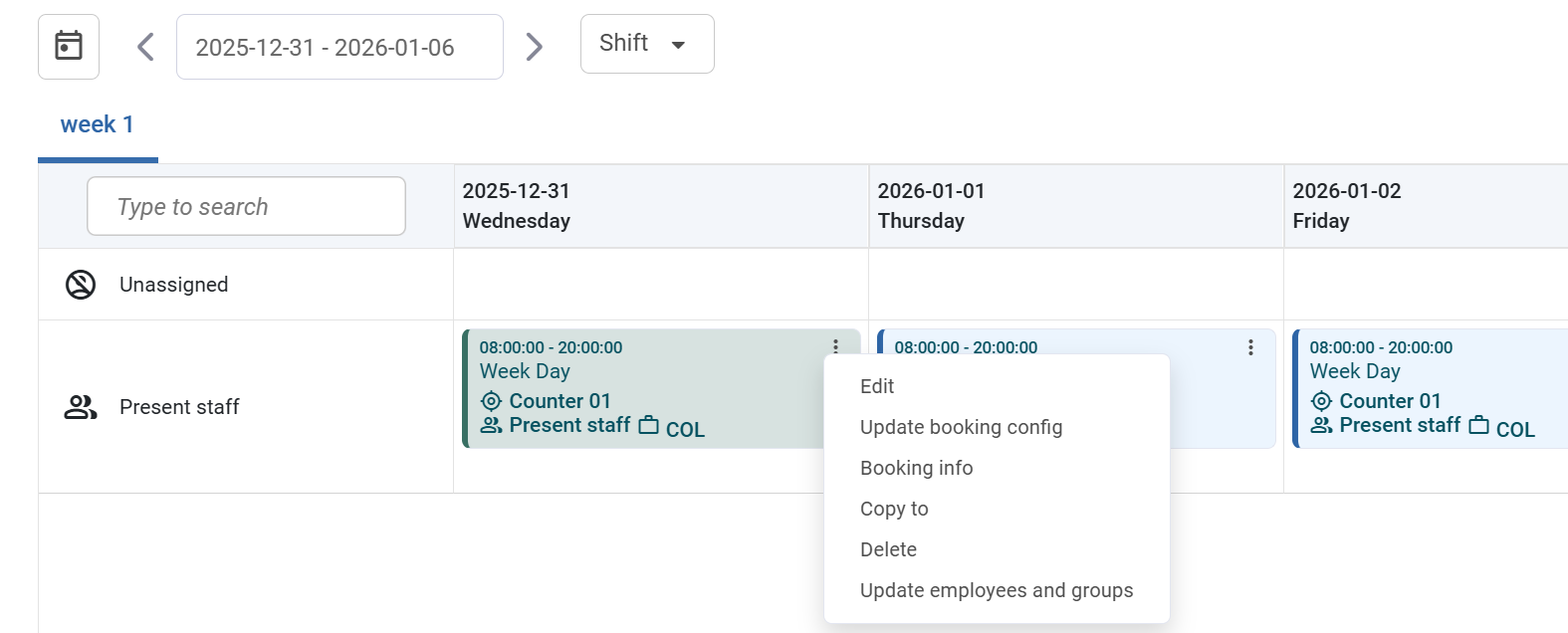Open the Shift view dropdown
The image size is (1568, 633).
coord(647,44)
